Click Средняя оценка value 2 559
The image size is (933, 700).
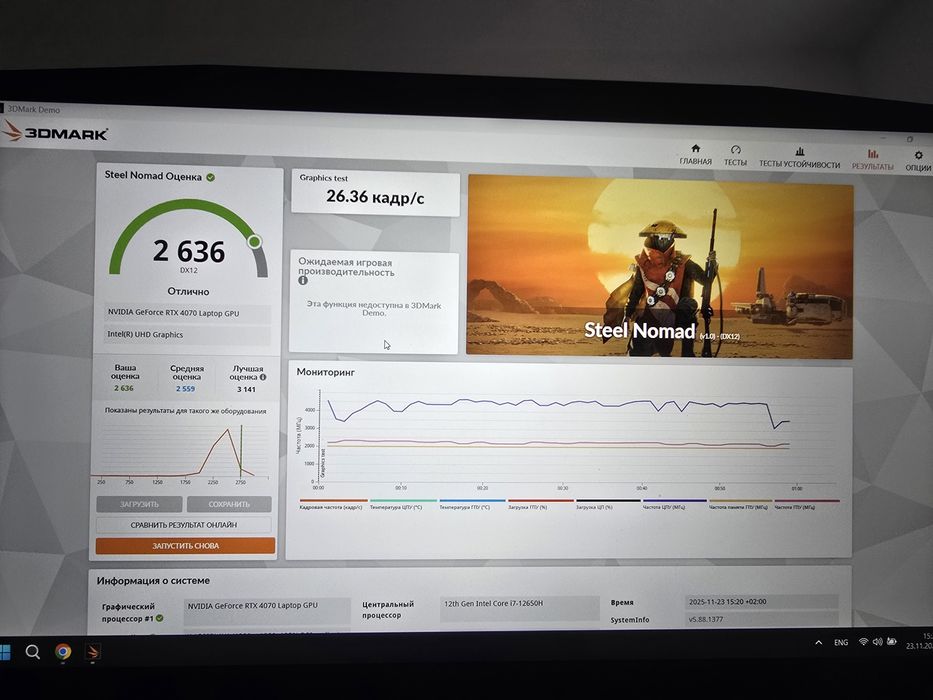tap(185, 389)
